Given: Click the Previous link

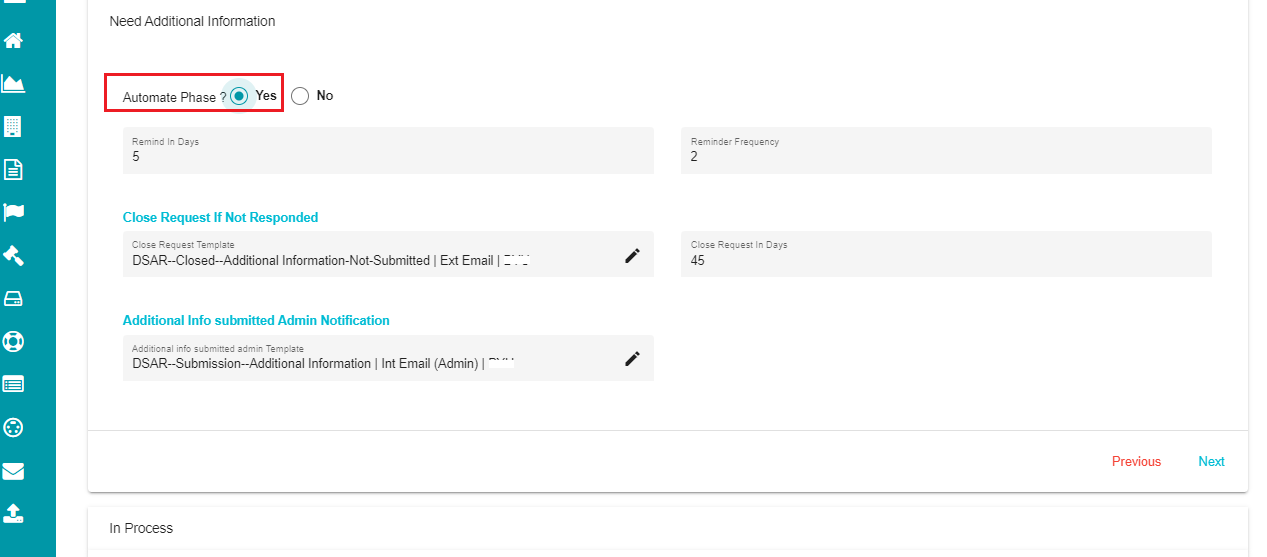Looking at the screenshot, I should 1136,462.
